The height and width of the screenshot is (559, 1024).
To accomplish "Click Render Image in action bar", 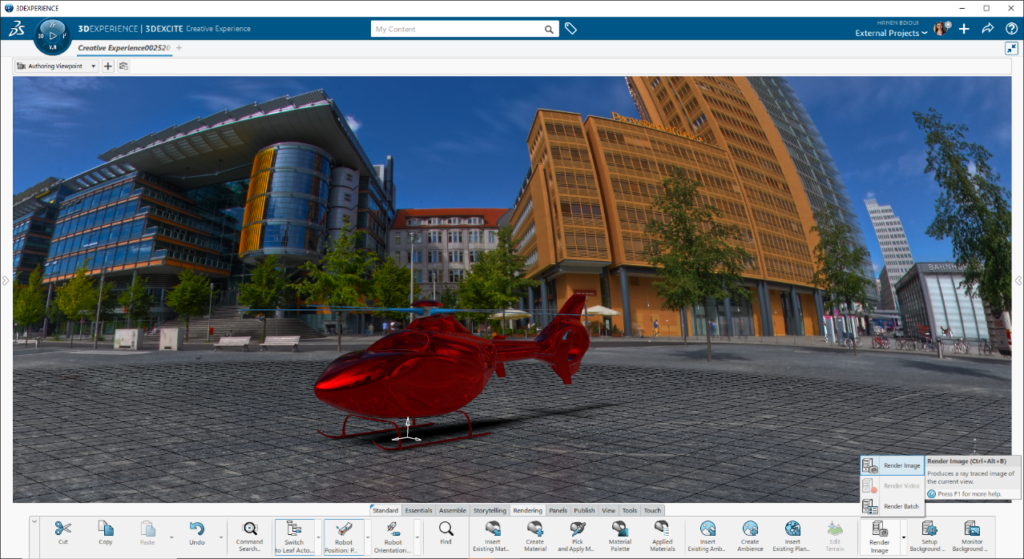I will click(x=879, y=536).
